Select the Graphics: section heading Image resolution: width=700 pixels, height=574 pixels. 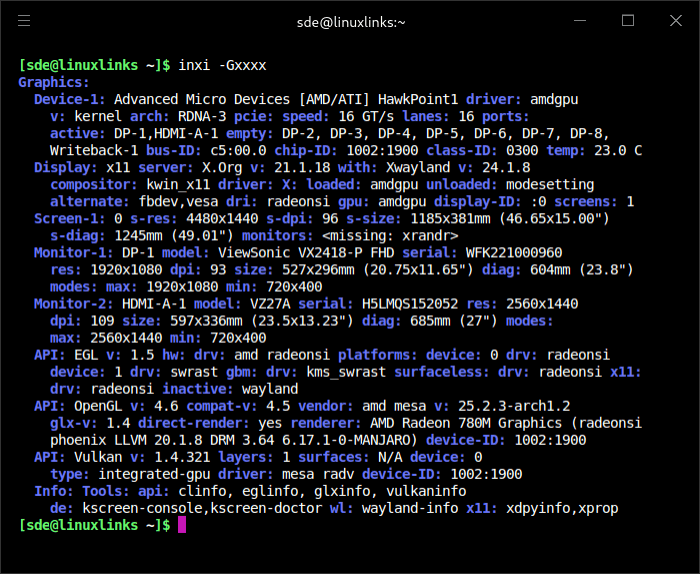[x=54, y=82]
